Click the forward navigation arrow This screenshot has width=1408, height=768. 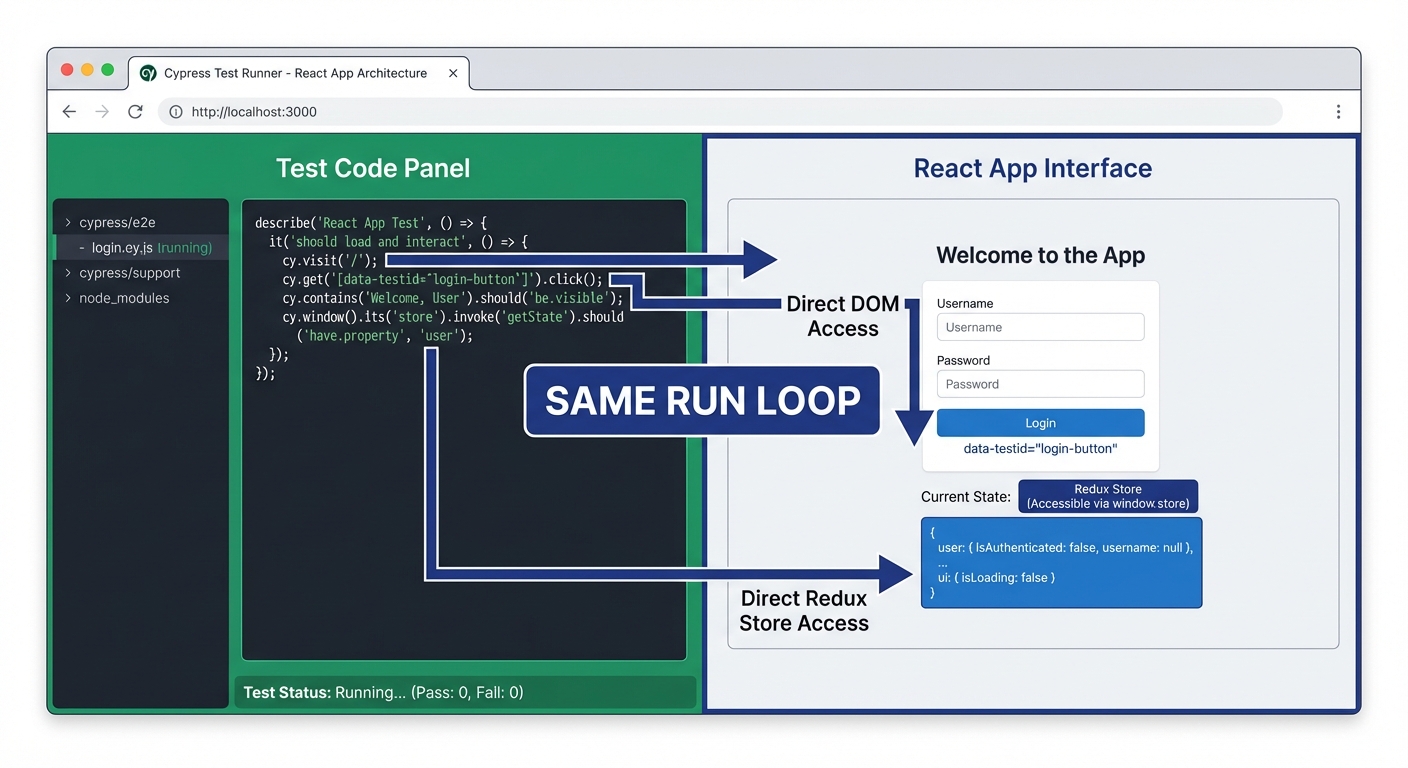point(102,111)
